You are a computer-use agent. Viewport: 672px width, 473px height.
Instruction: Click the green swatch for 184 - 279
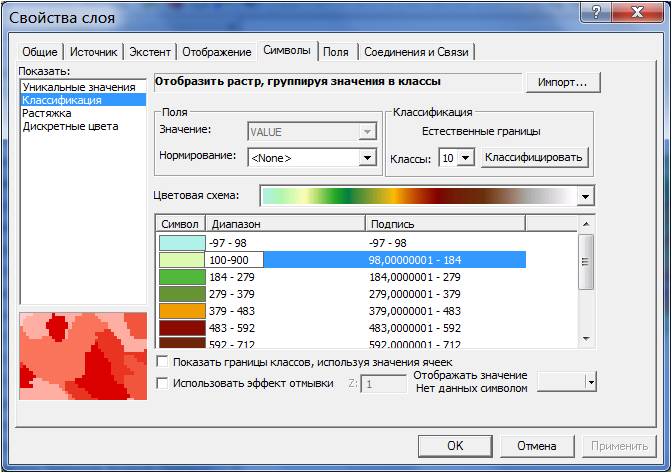click(x=182, y=277)
